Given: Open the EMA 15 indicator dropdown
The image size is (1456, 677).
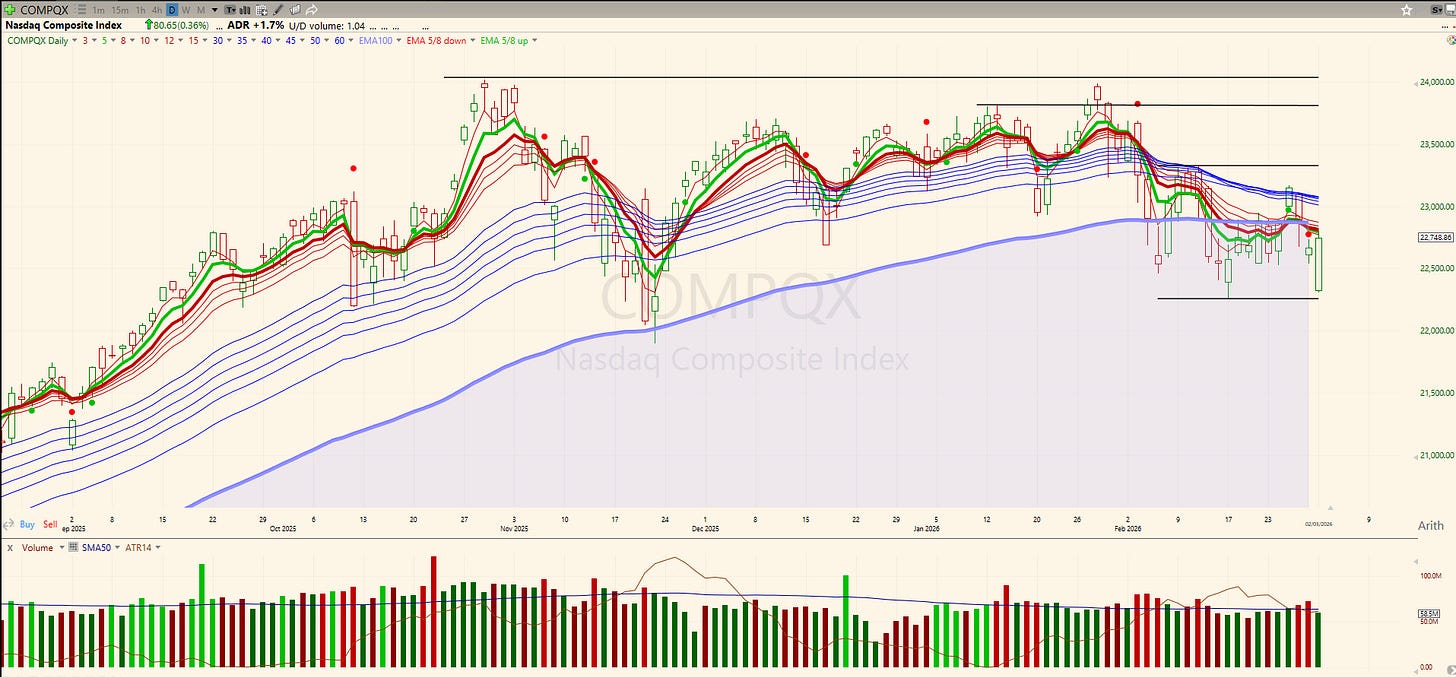Looking at the screenshot, I should click(x=205, y=41).
